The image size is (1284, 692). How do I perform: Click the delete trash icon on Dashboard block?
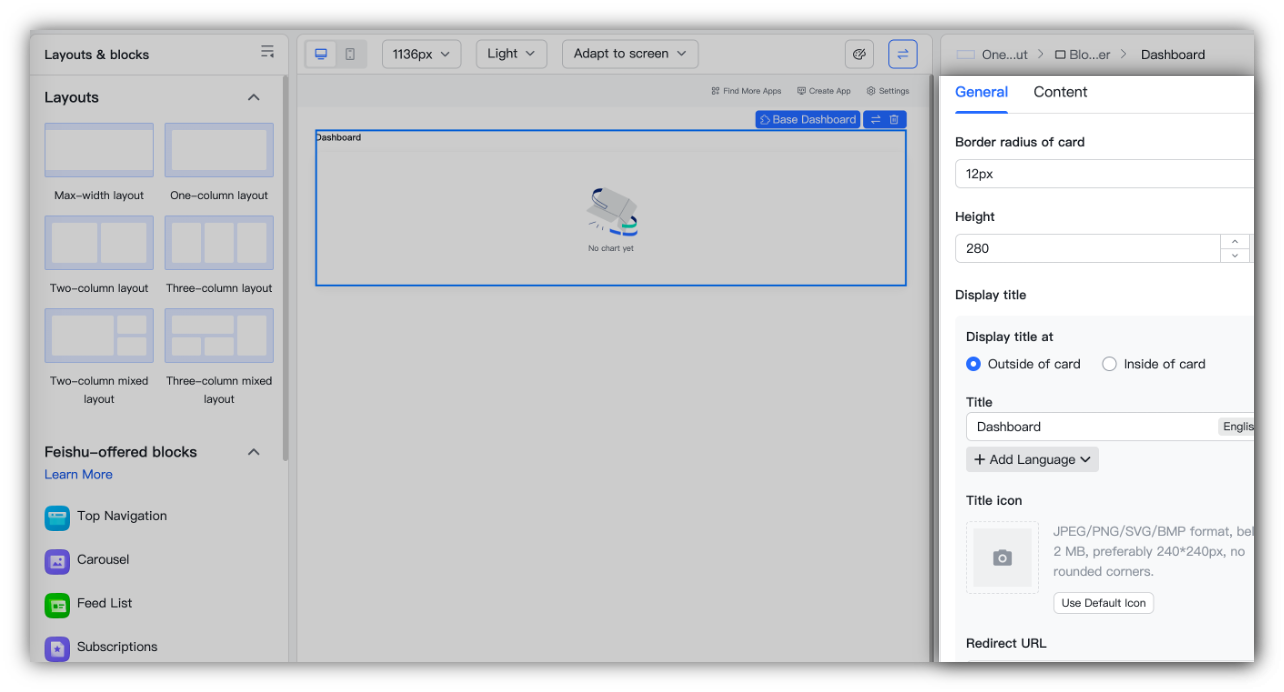(894, 120)
